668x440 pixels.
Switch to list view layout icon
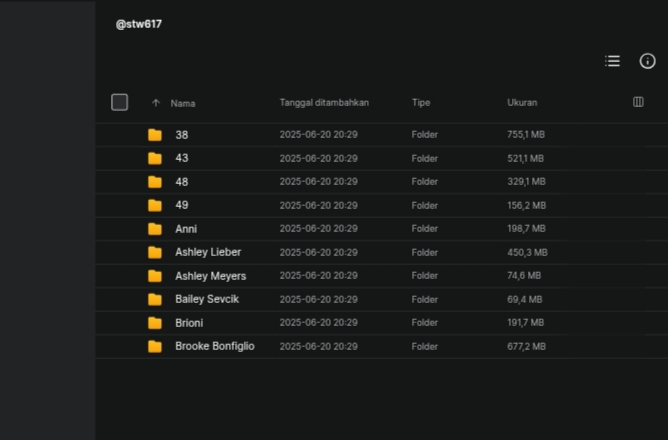[612, 61]
